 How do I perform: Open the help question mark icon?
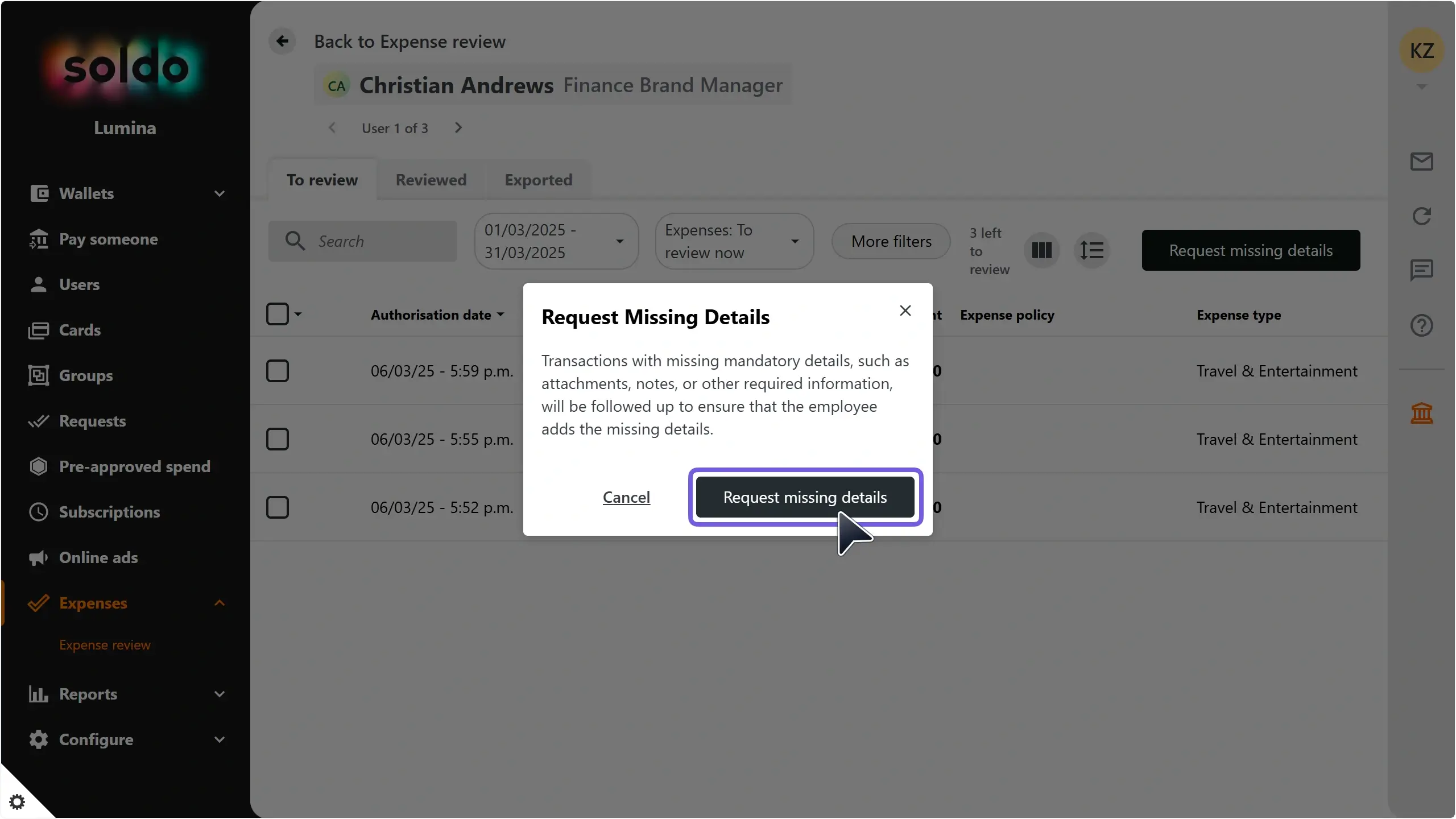(x=1421, y=325)
